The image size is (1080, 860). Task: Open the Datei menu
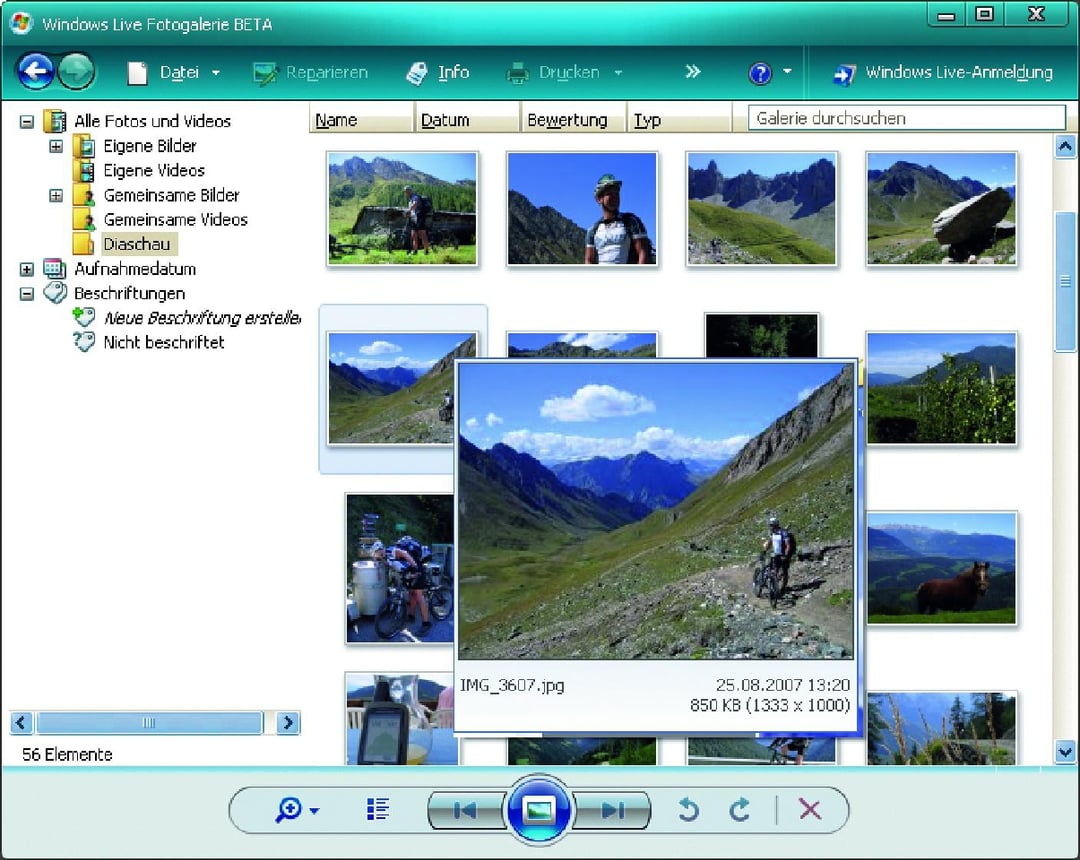point(173,73)
